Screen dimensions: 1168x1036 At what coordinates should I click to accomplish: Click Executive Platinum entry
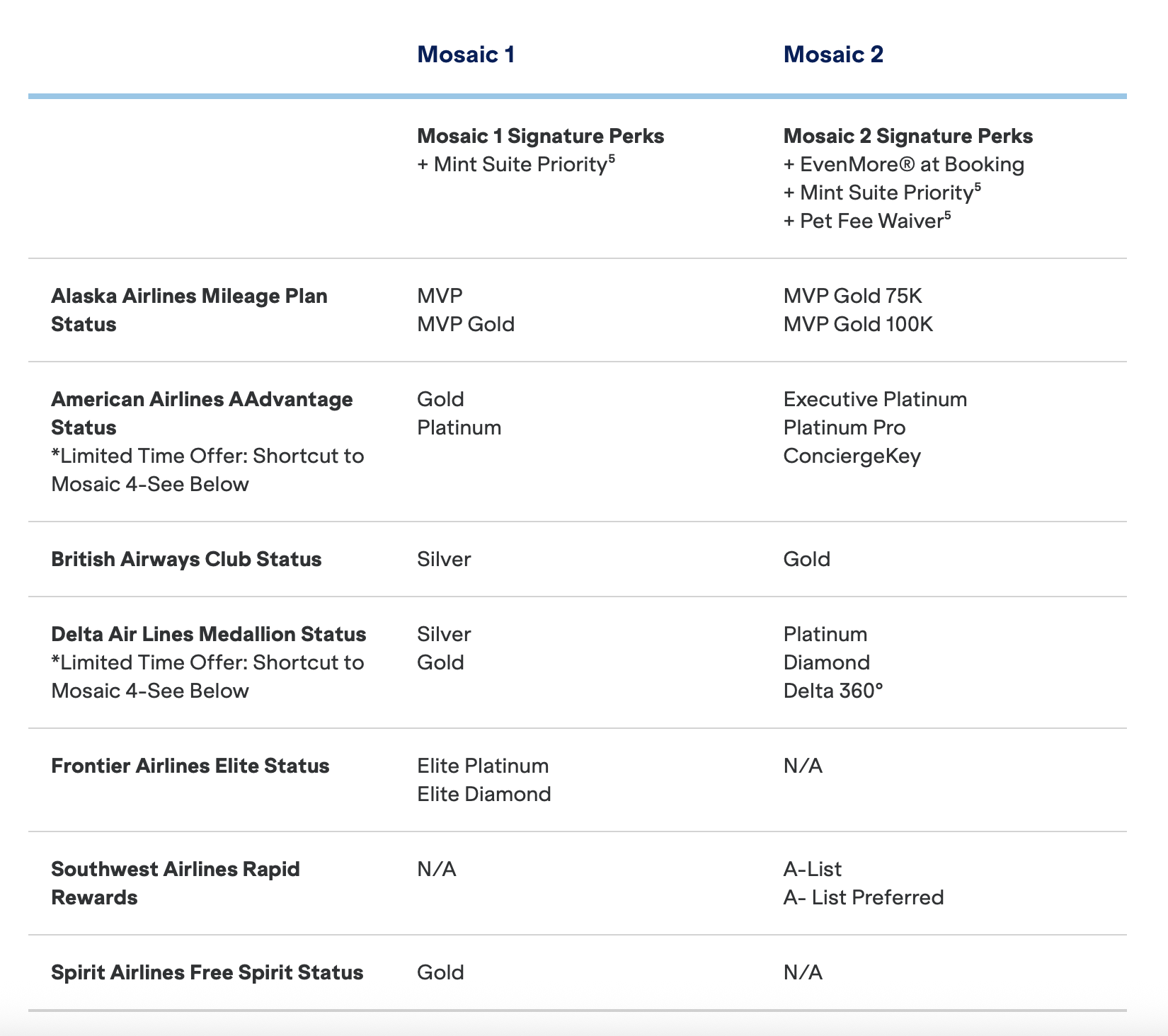click(875, 399)
